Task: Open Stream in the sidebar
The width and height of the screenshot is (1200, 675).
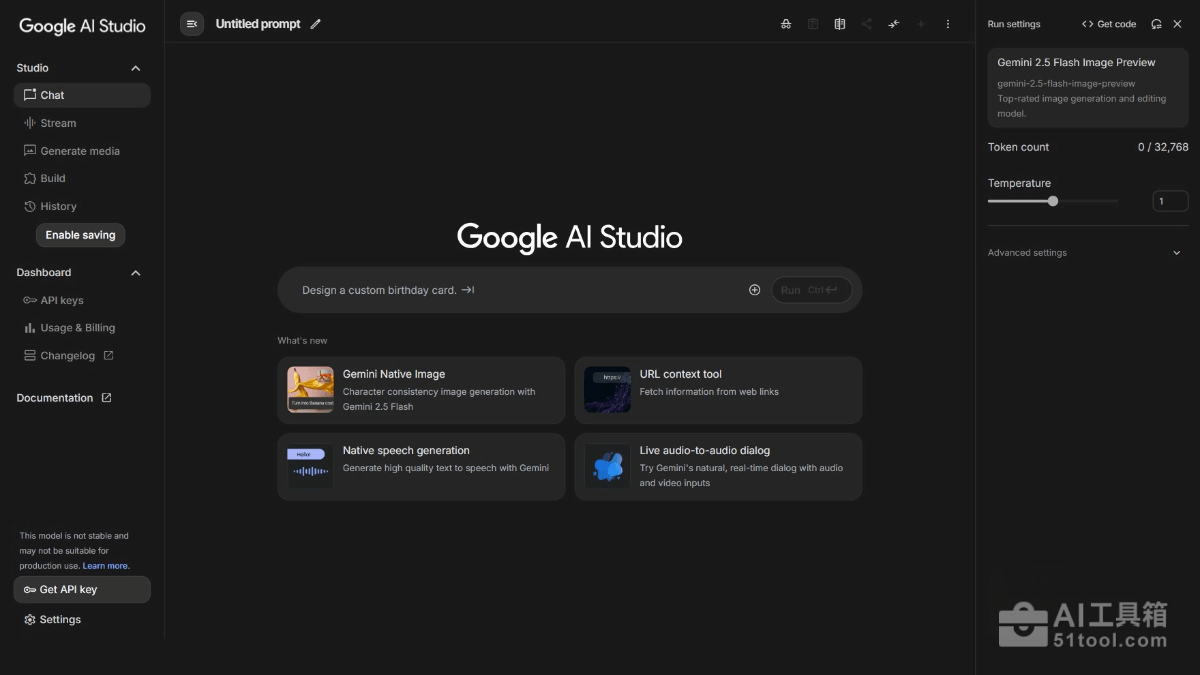Action: point(58,123)
